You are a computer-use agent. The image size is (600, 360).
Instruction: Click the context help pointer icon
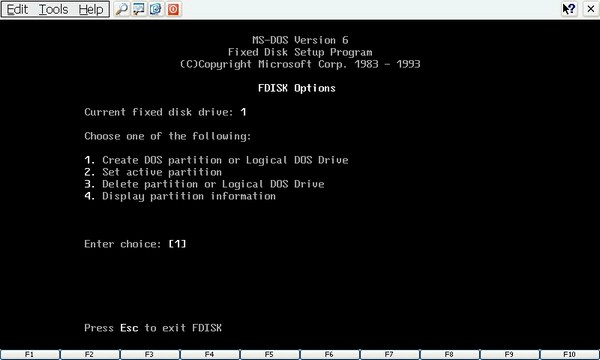[x=569, y=9]
